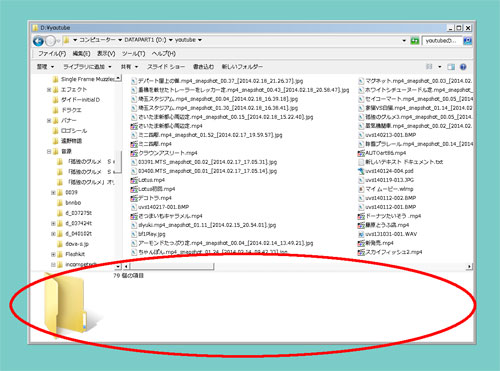The image size is (500, 371).
Task: Expand the Flashkit folder node
Action: point(53,254)
